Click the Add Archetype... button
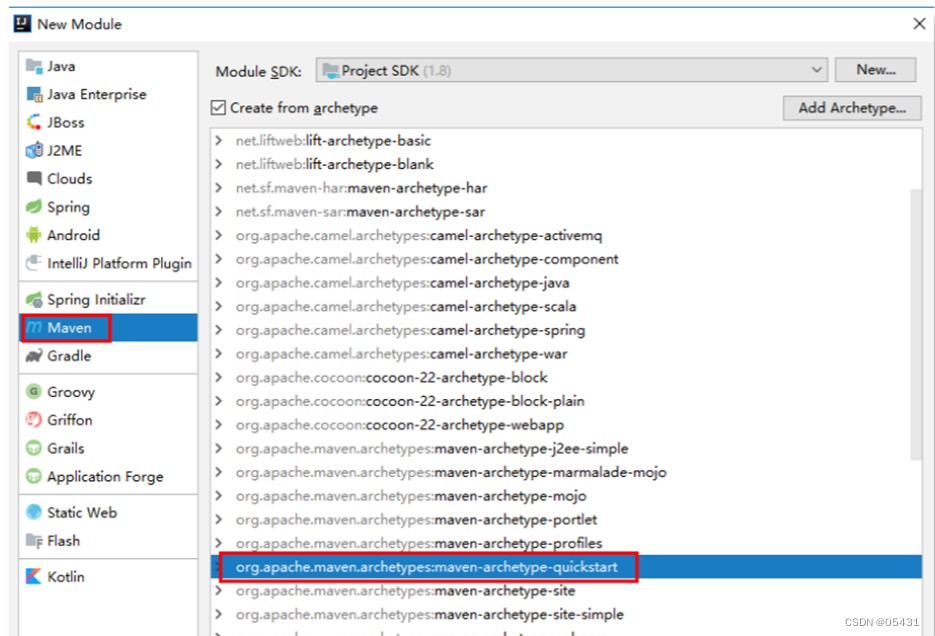This screenshot has width=935, height=636. point(852,108)
